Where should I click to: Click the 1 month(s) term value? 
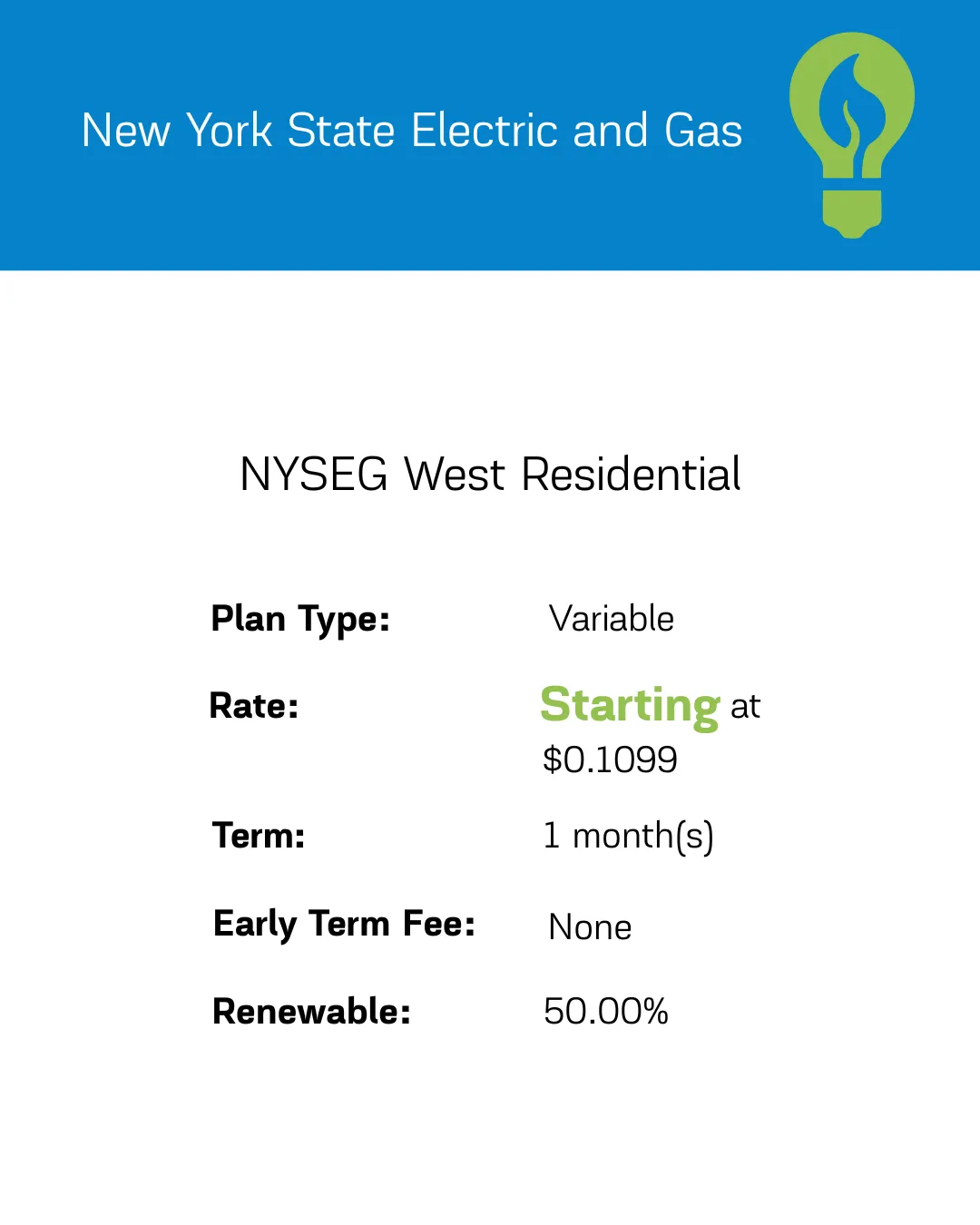628,836
